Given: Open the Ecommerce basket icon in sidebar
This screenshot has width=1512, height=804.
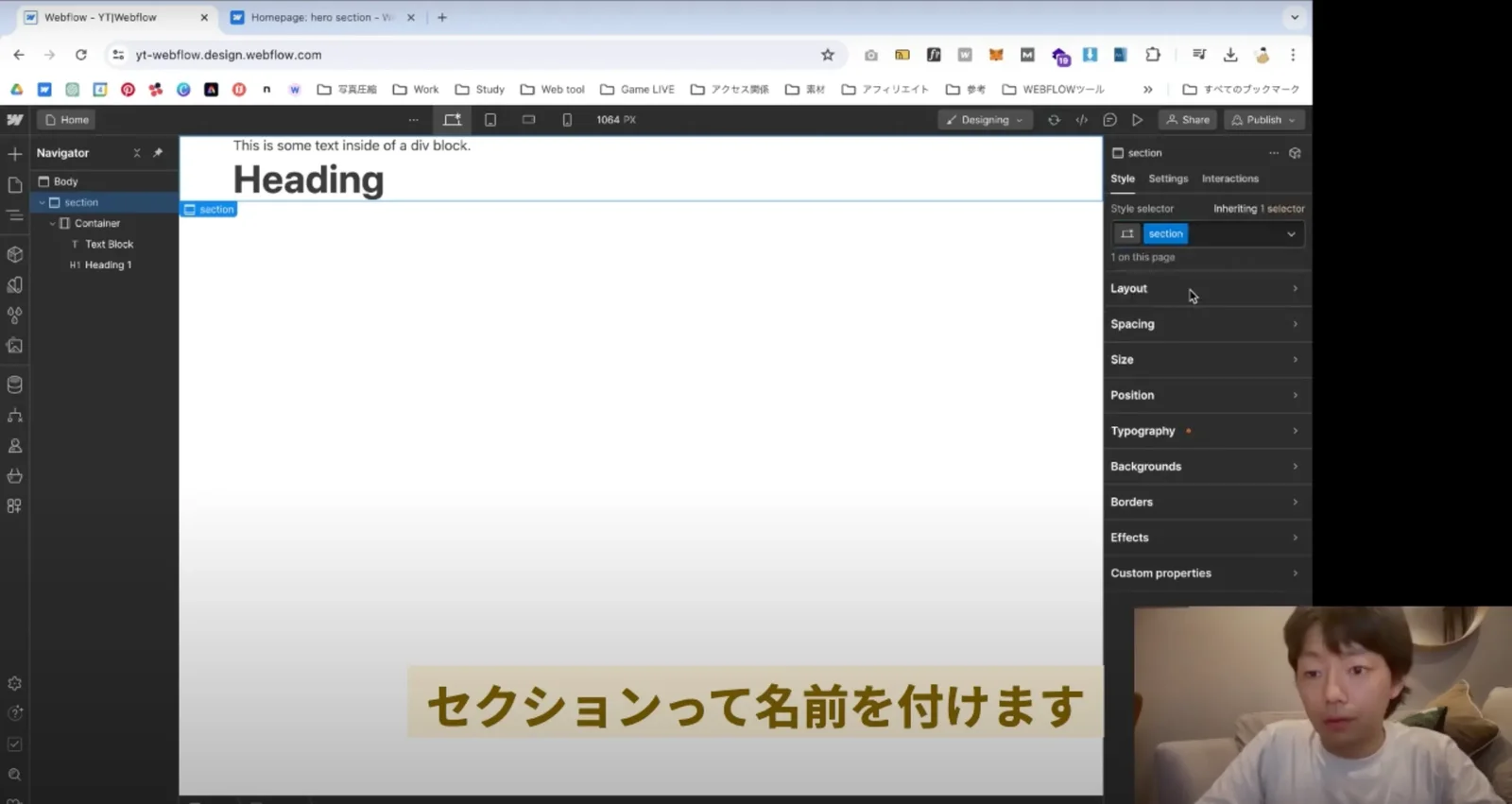Looking at the screenshot, I should click(15, 475).
